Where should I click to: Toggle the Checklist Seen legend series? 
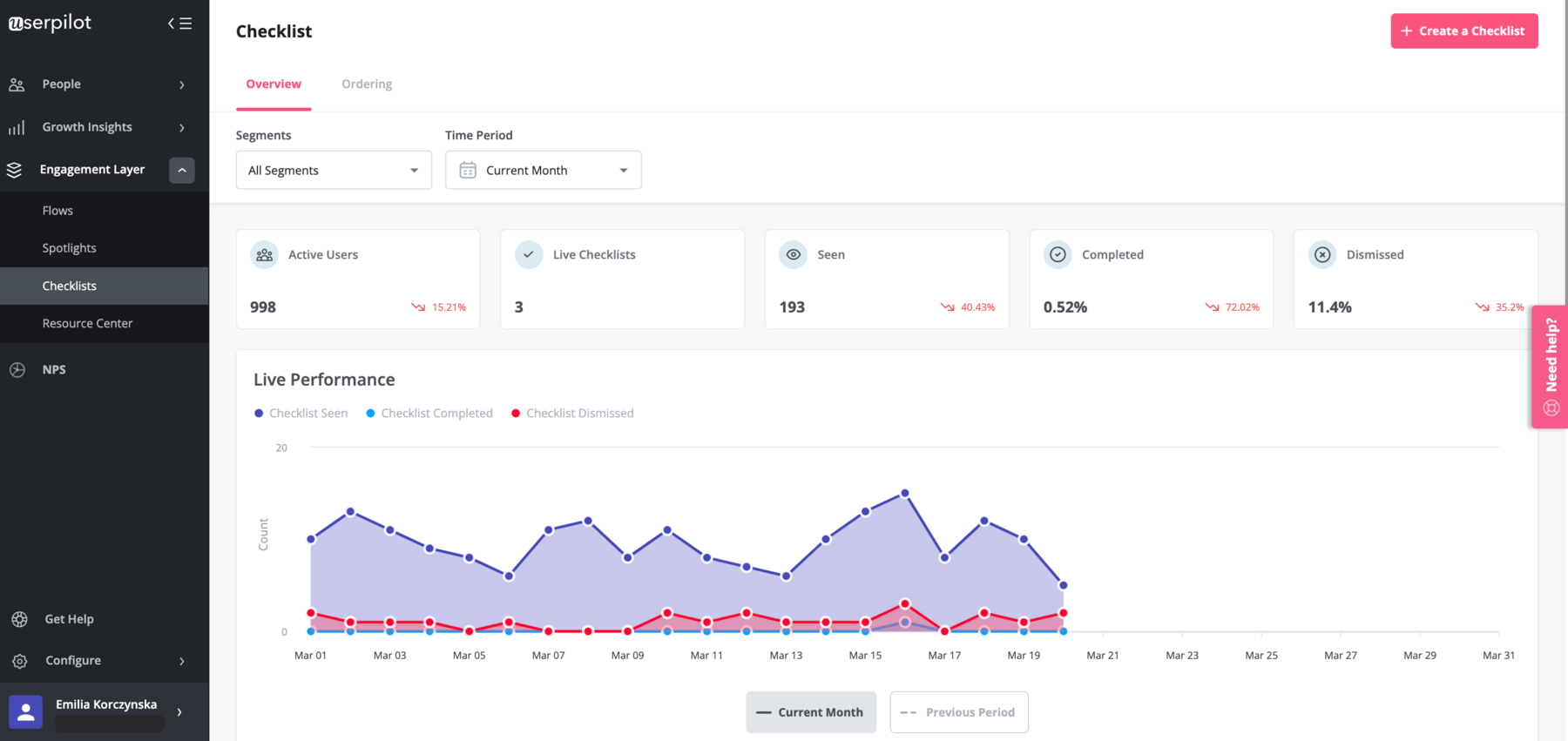coord(301,414)
